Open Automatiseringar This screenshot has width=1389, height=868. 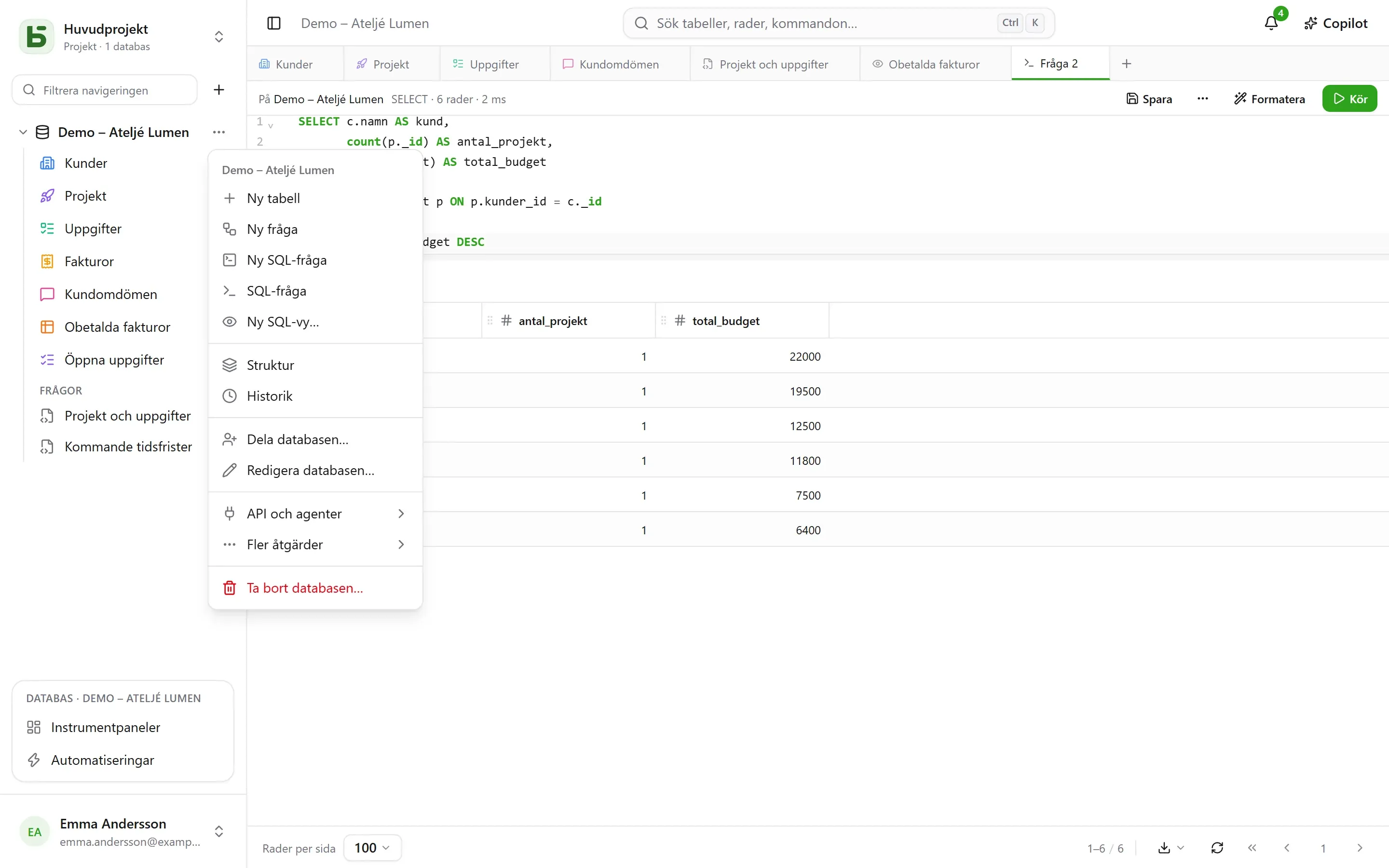point(123,759)
